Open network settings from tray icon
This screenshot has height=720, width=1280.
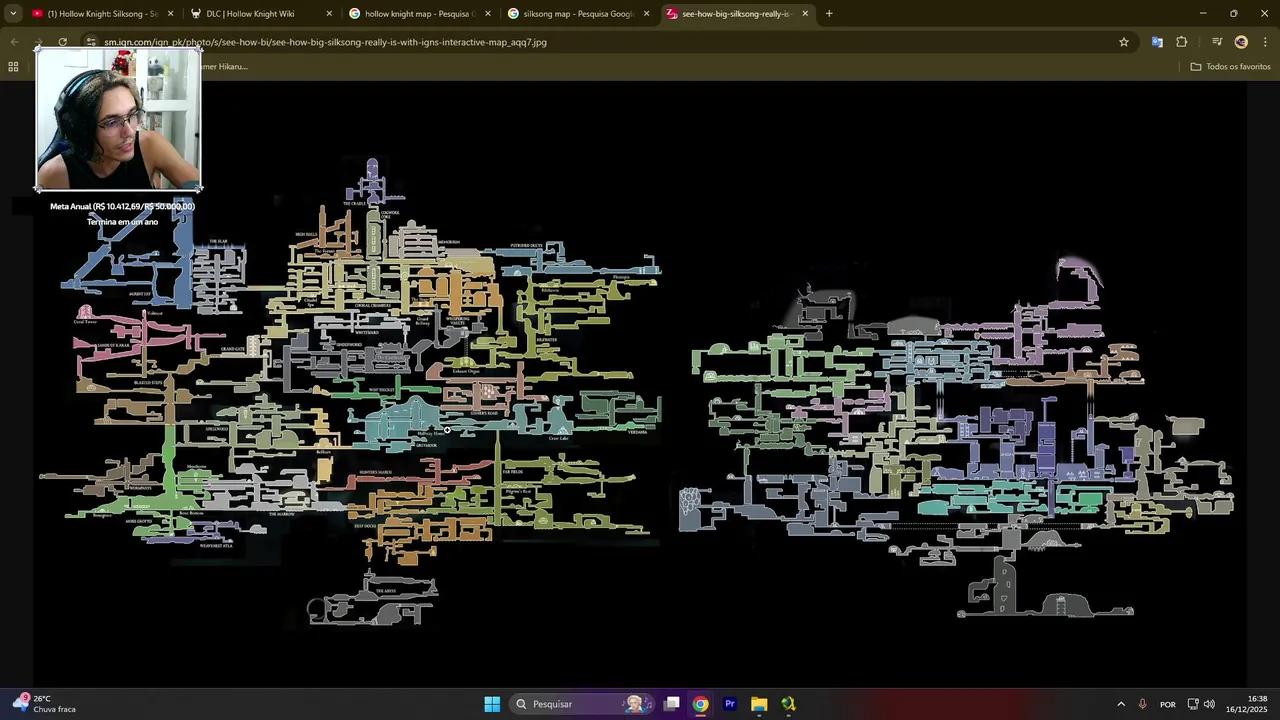click(1193, 704)
